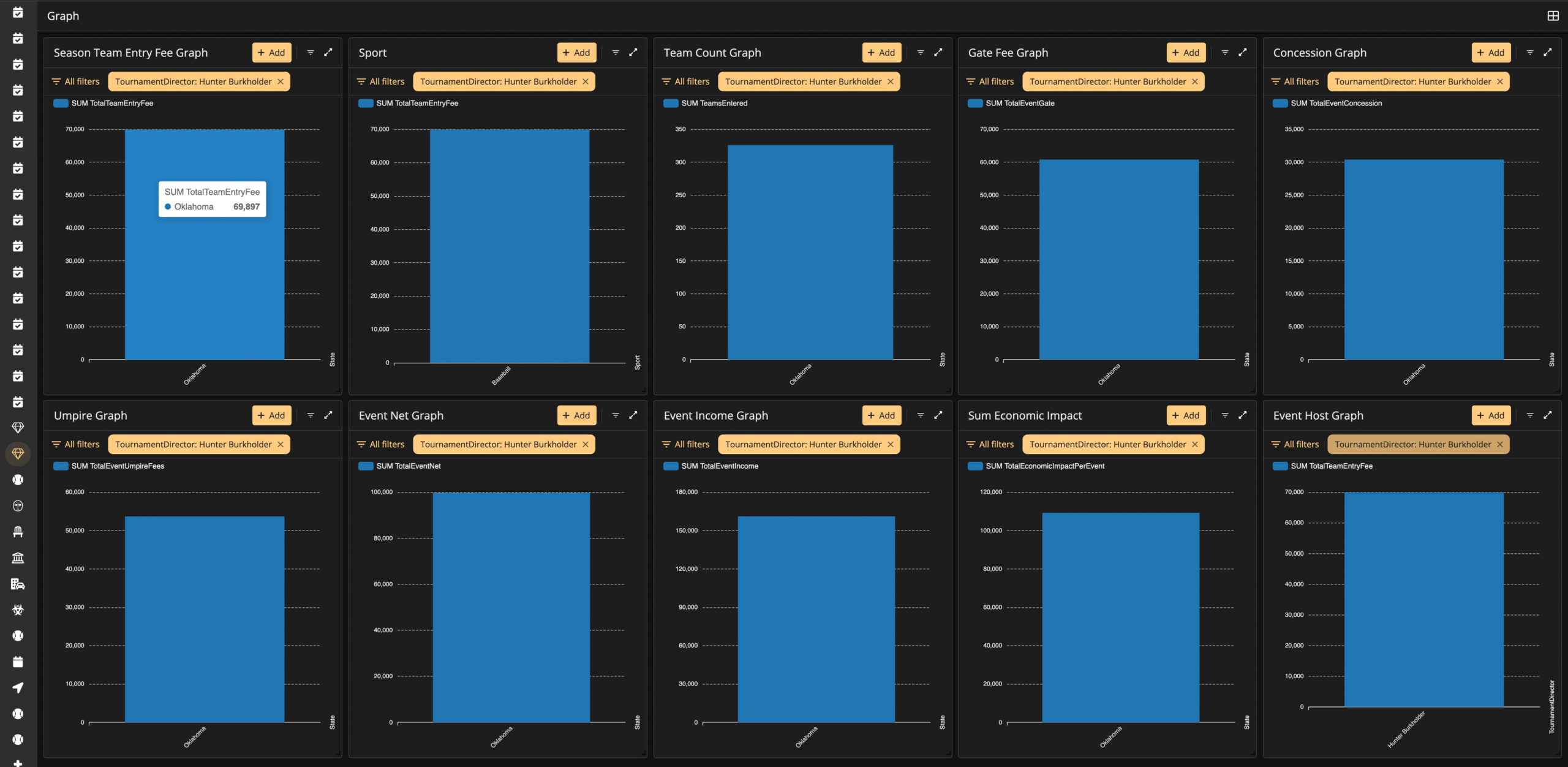Screen dimensions: 1568x767
Task: Remove TournamentDirector filter chip in Gate Fee Graph
Action: (1195, 81)
